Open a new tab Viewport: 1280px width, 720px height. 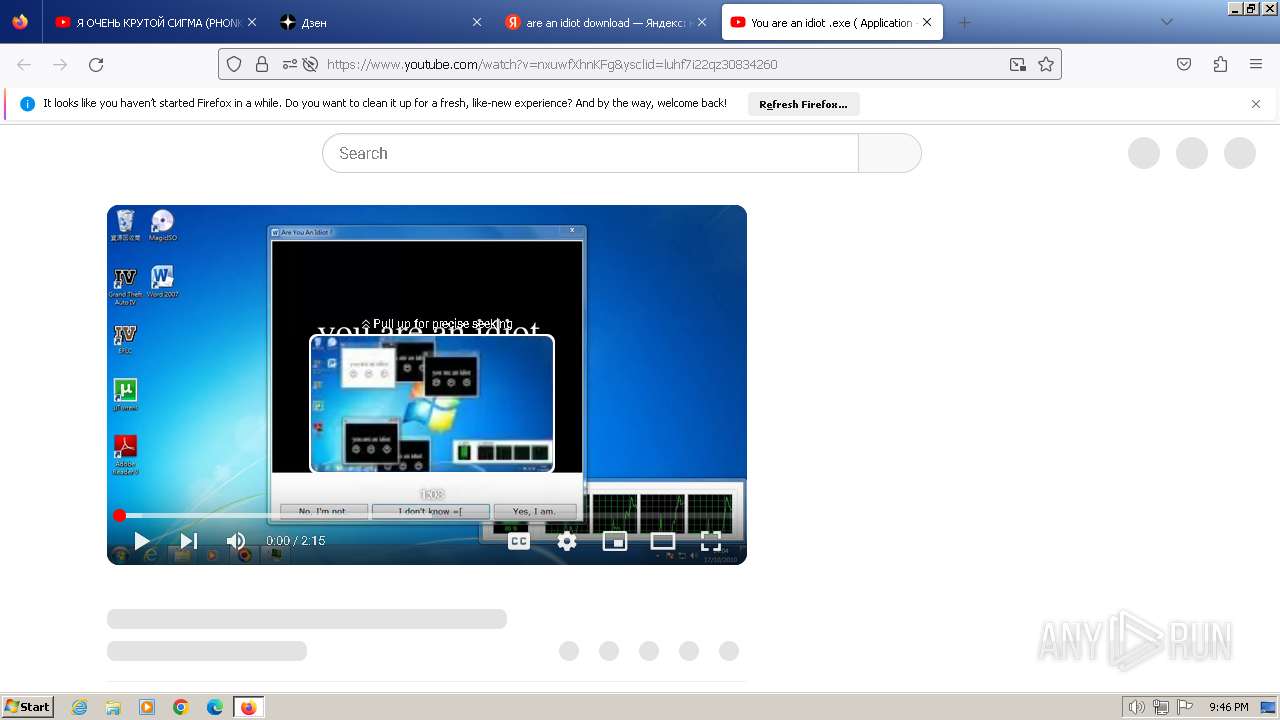tap(964, 22)
